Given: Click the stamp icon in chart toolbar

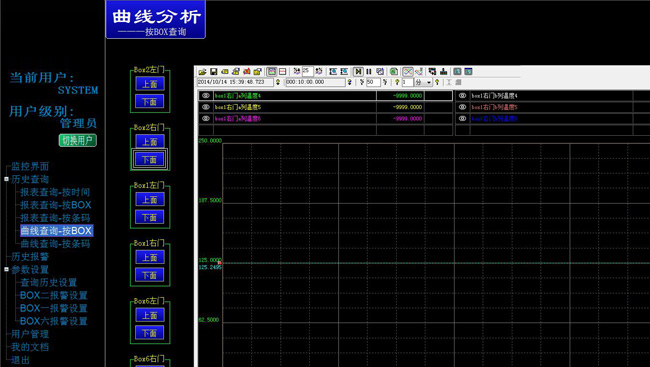Looking at the screenshot, I should 444,72.
